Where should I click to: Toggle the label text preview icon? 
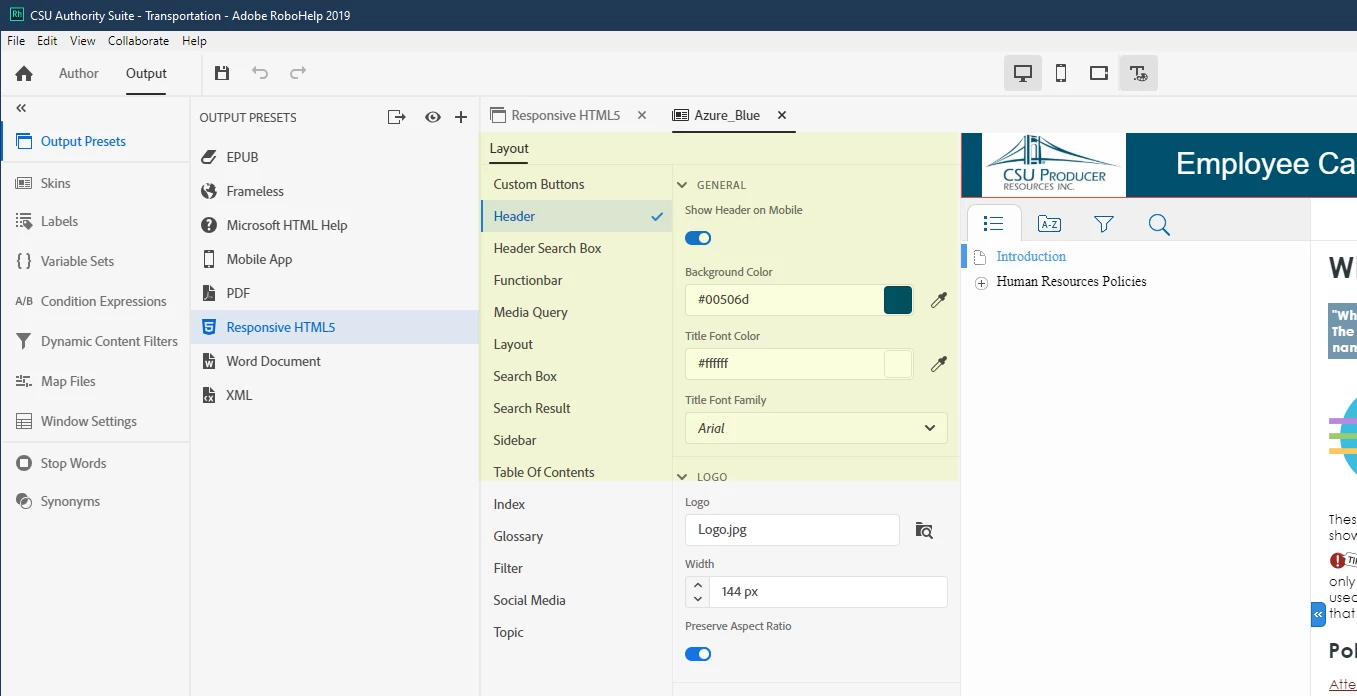point(1138,73)
